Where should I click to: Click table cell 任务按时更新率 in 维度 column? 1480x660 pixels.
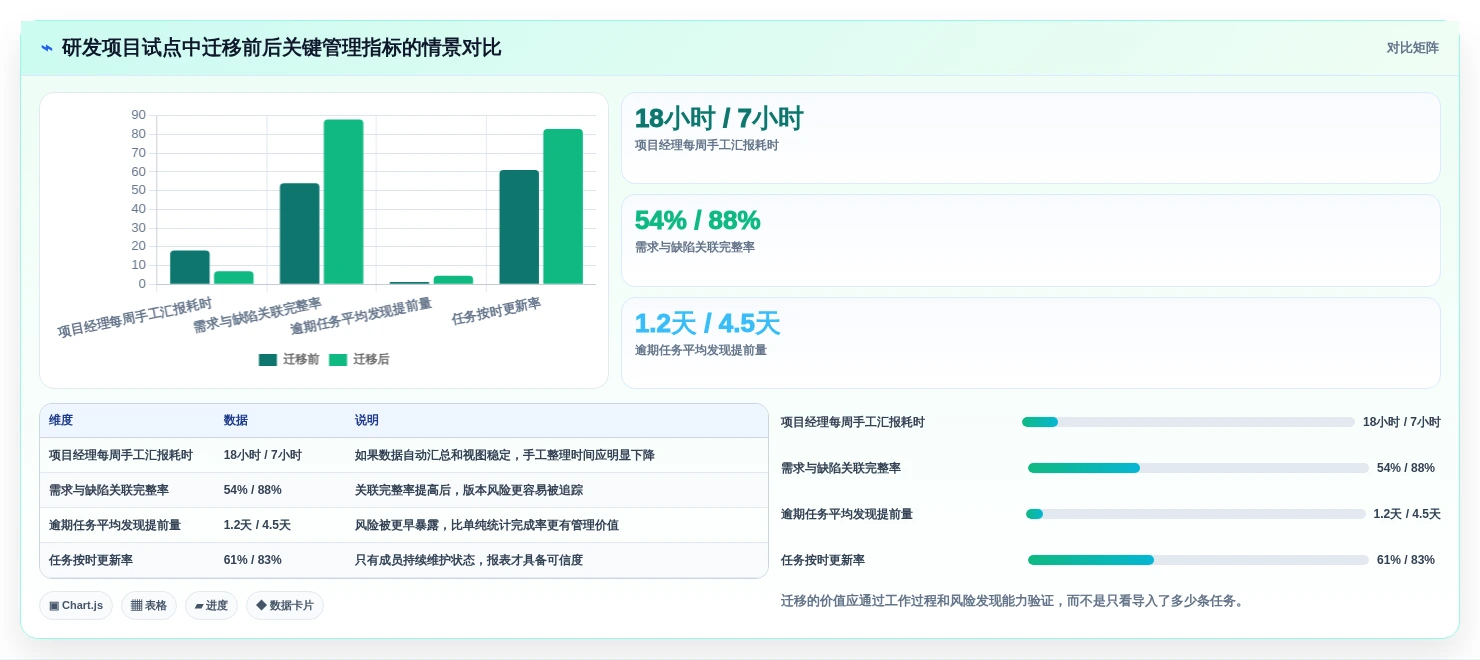(x=91, y=560)
